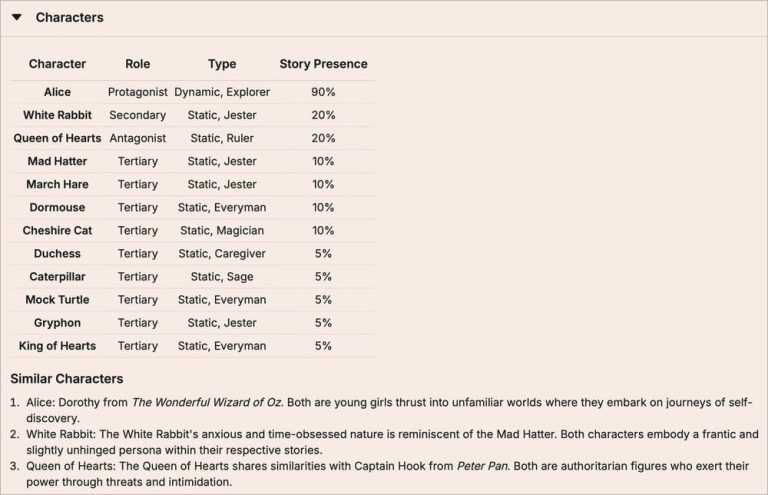Click the Cheshire Cat row name

[x=57, y=230]
